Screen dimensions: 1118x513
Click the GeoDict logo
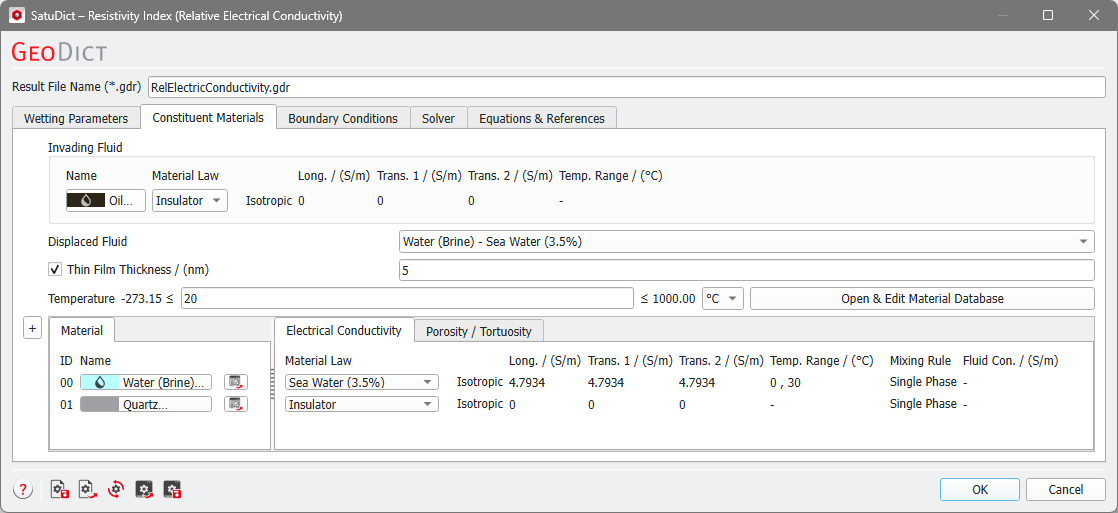pos(60,54)
